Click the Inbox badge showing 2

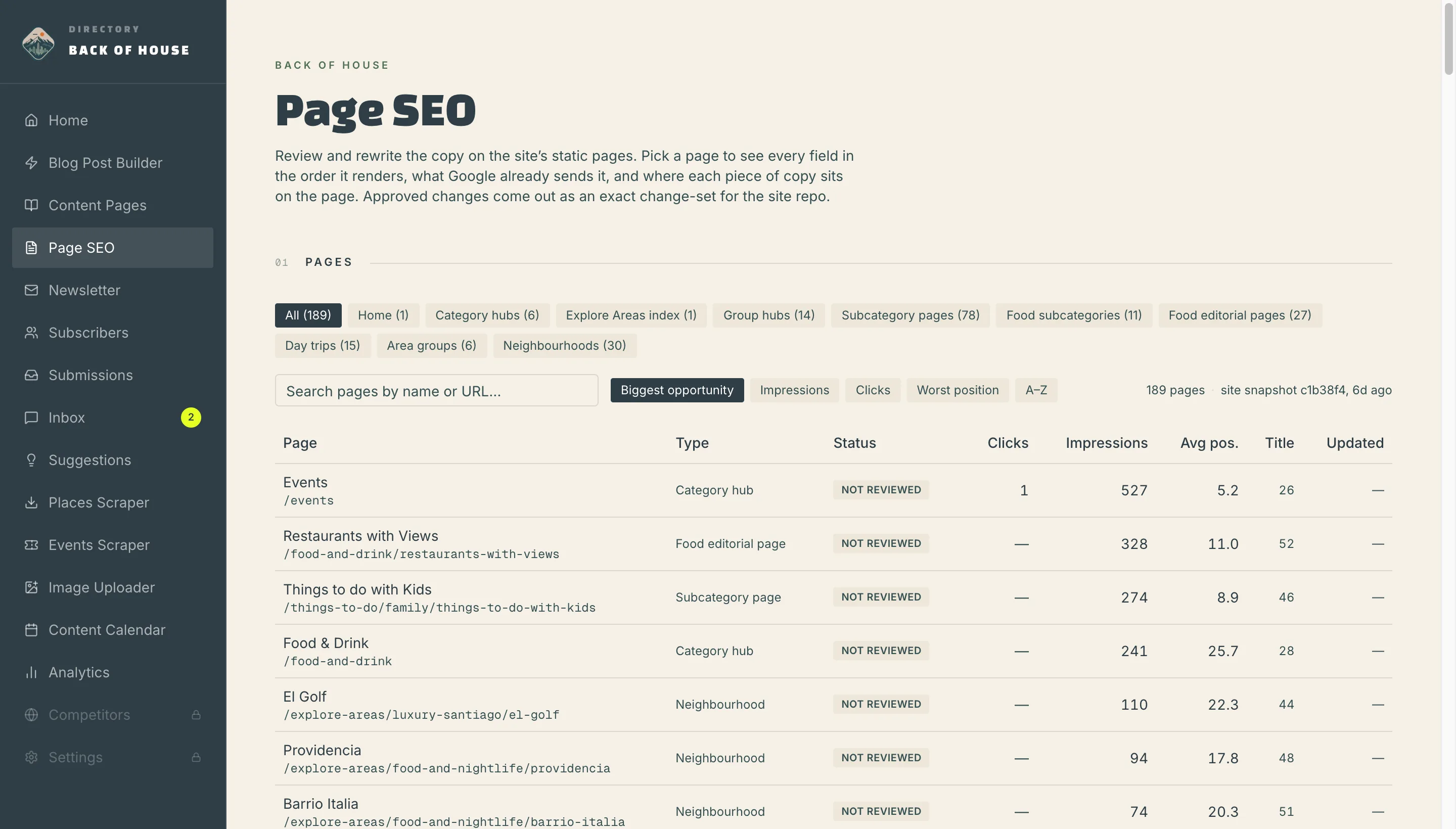tap(191, 418)
